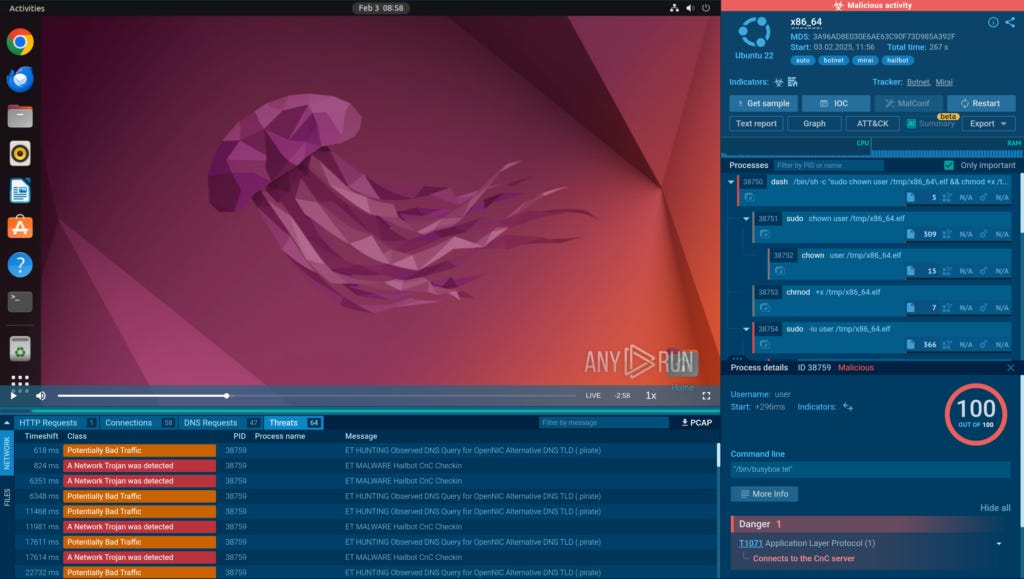
Task: Click the video playback progress slider
Action: pos(227,395)
